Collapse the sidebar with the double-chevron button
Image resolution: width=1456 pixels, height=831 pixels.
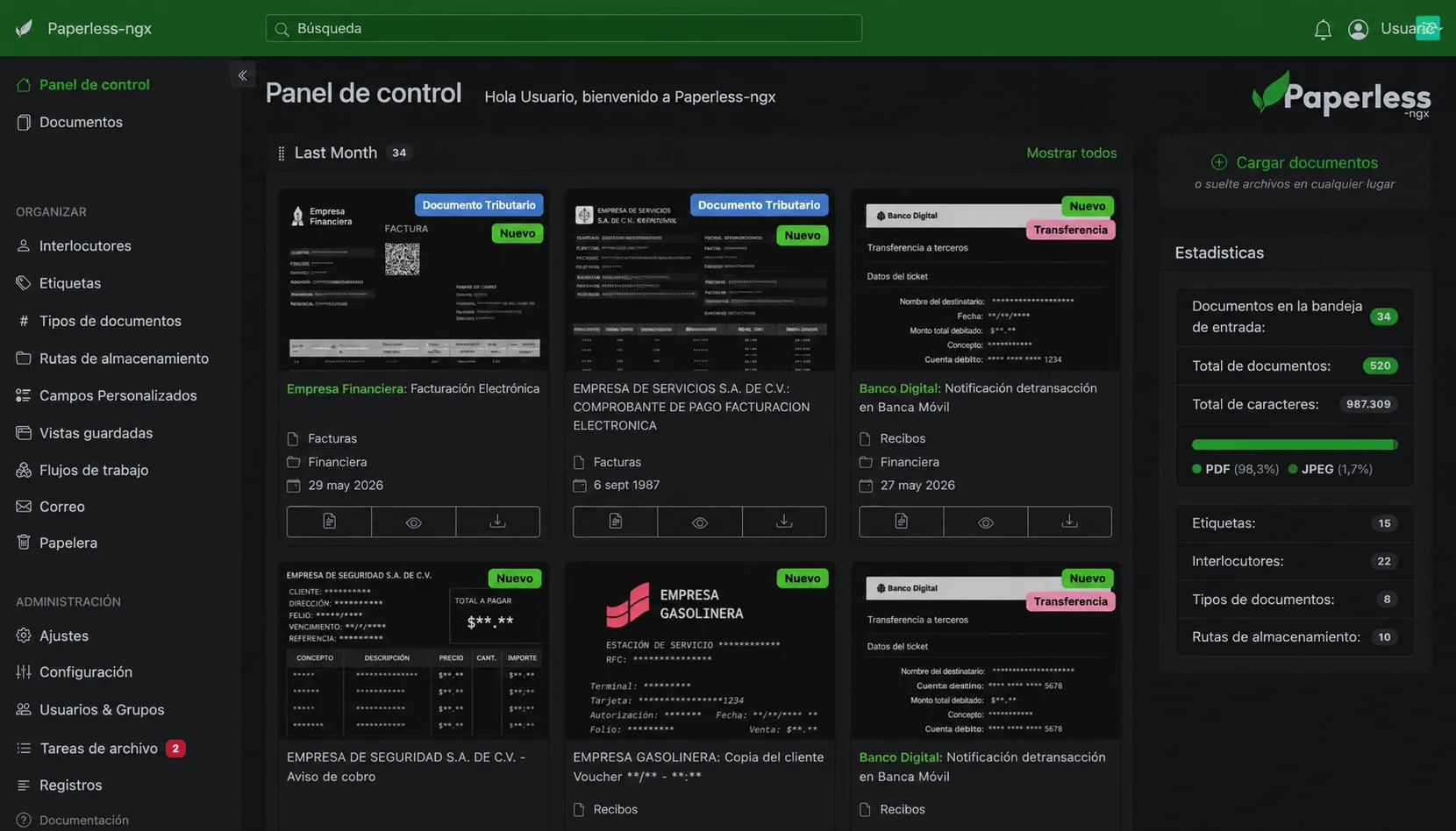(x=243, y=75)
